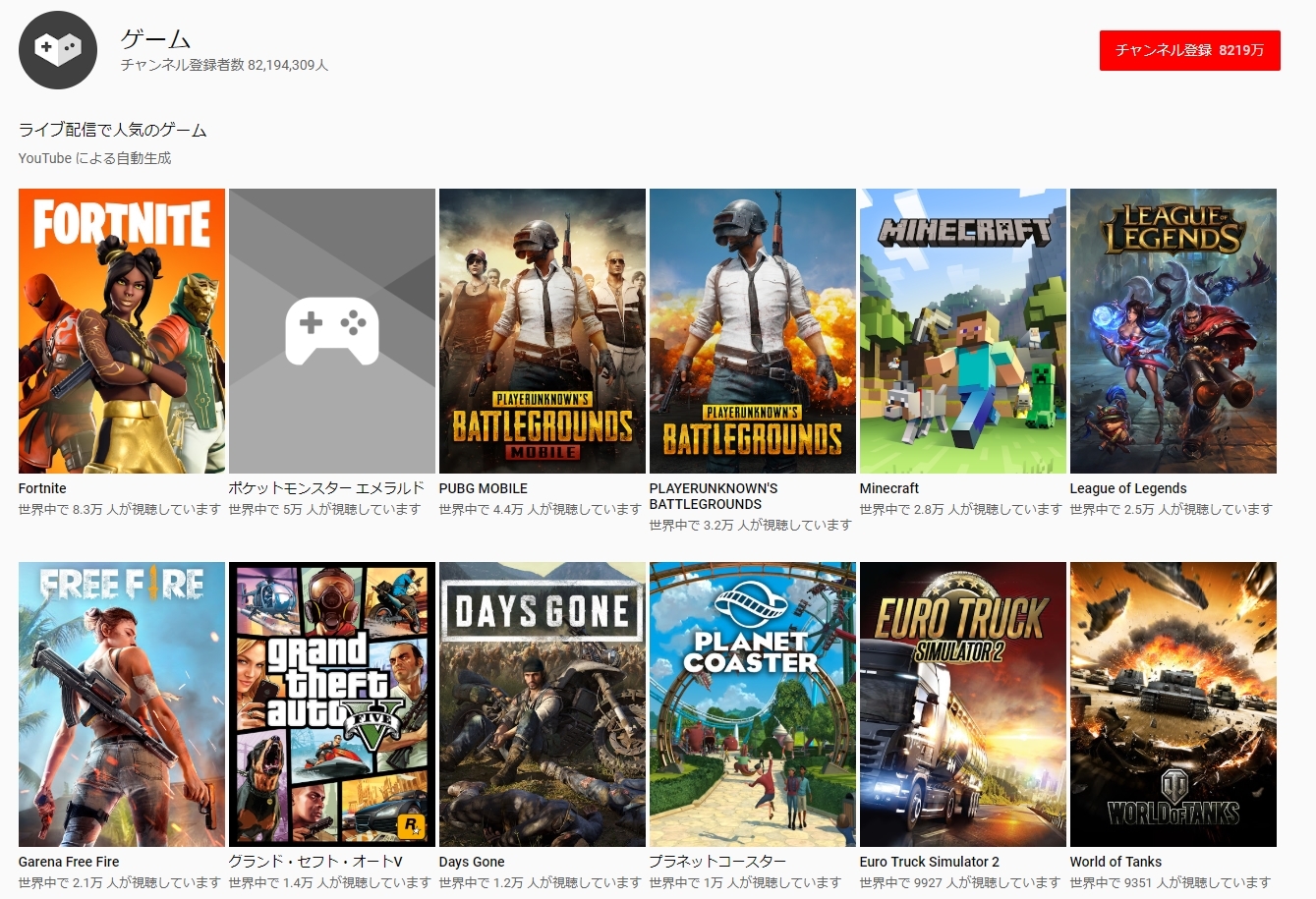This screenshot has height=899, width=1316.
Task: Click the Minecraft title link
Action: (889, 488)
